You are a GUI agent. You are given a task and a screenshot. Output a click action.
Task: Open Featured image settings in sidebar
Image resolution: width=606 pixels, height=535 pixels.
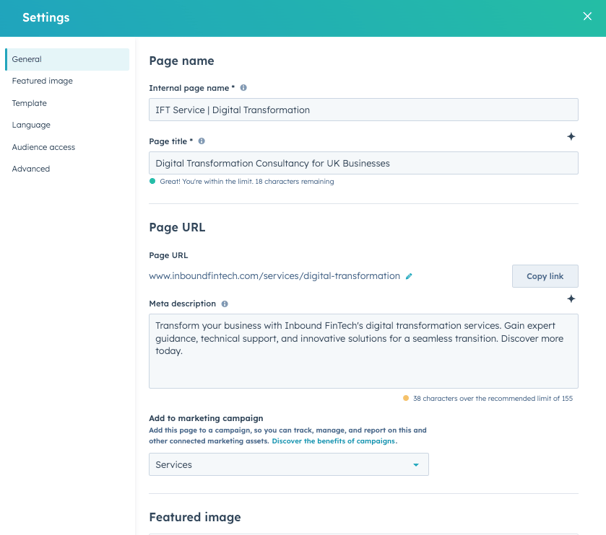(42, 81)
